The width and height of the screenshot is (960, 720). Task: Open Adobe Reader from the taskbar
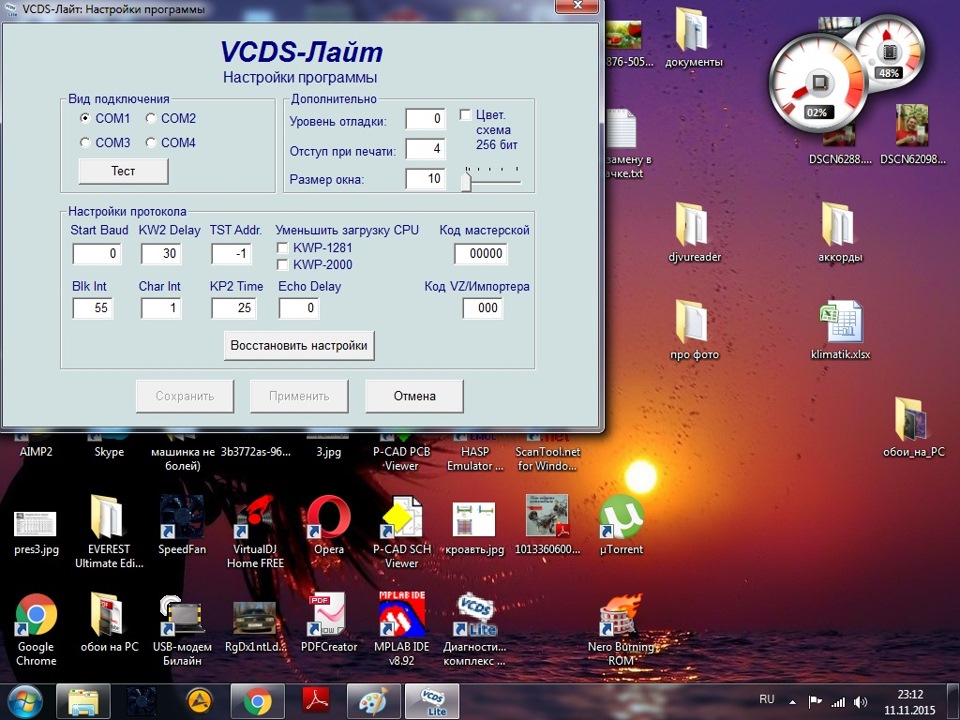point(316,702)
